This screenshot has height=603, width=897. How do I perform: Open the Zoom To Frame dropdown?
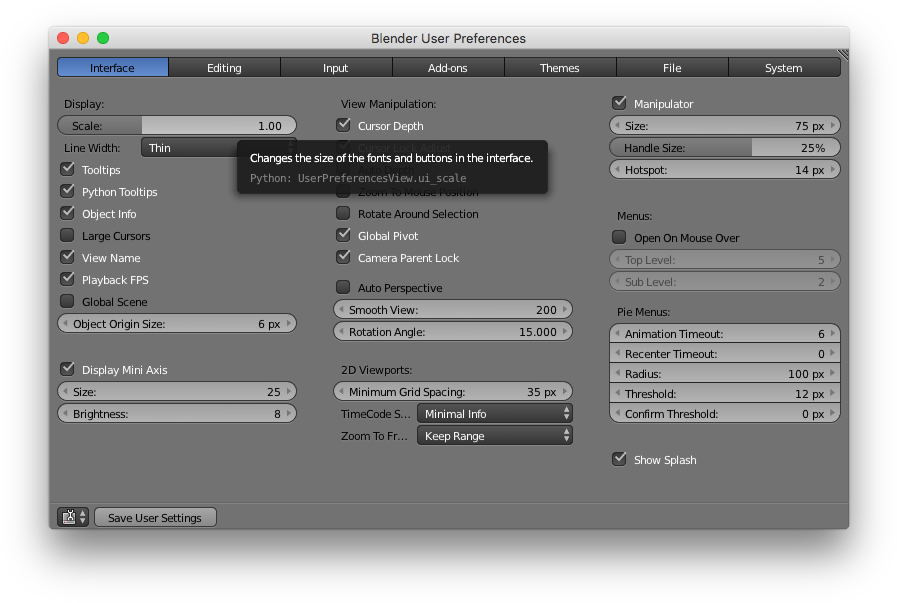tap(494, 434)
